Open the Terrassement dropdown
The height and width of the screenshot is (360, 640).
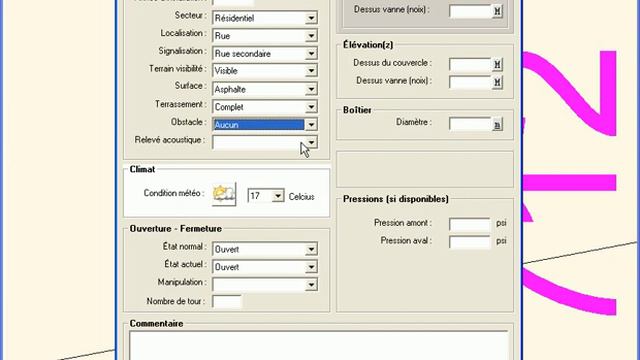[x=311, y=107]
